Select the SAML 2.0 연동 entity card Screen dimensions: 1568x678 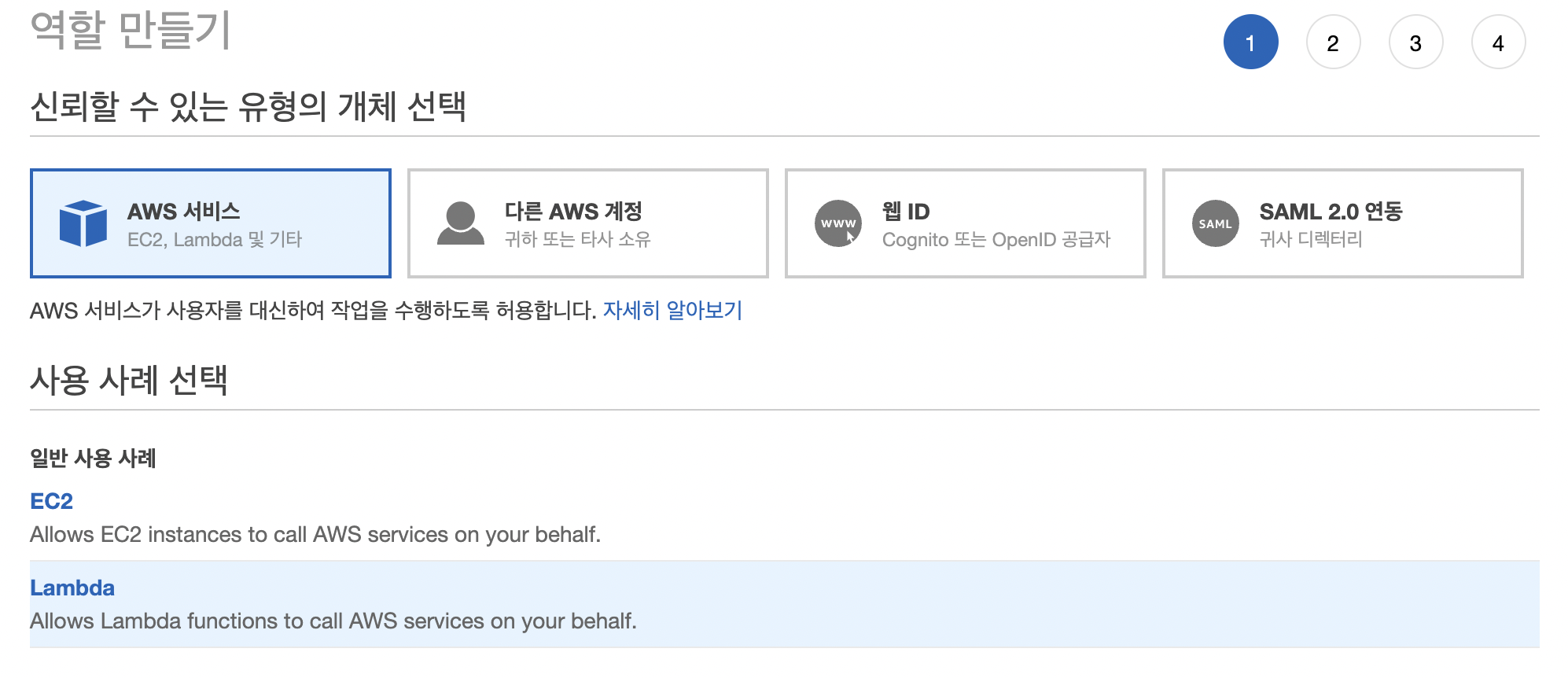point(1343,223)
